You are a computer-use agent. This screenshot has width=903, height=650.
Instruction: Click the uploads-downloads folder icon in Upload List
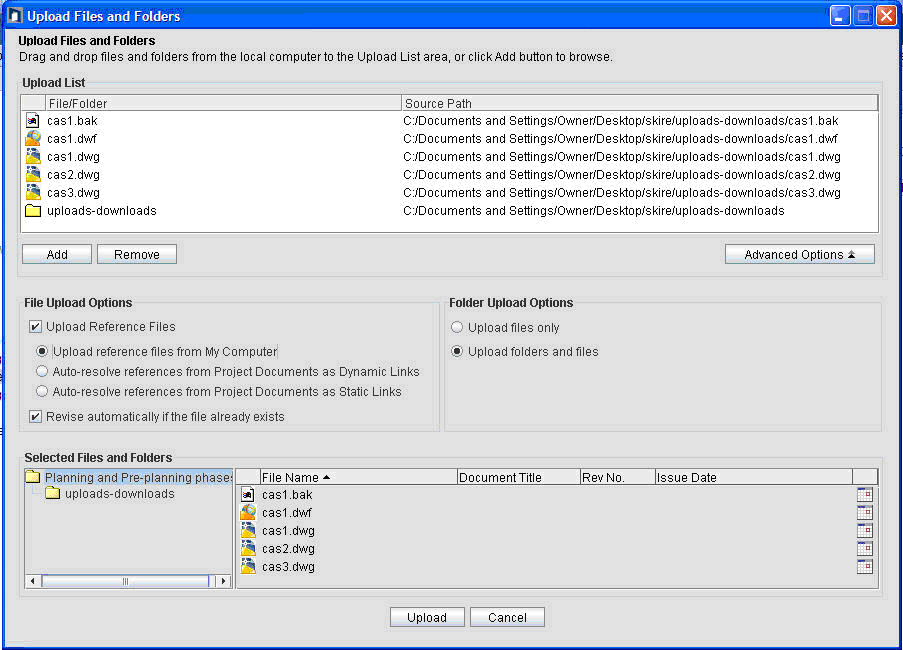(x=32, y=210)
